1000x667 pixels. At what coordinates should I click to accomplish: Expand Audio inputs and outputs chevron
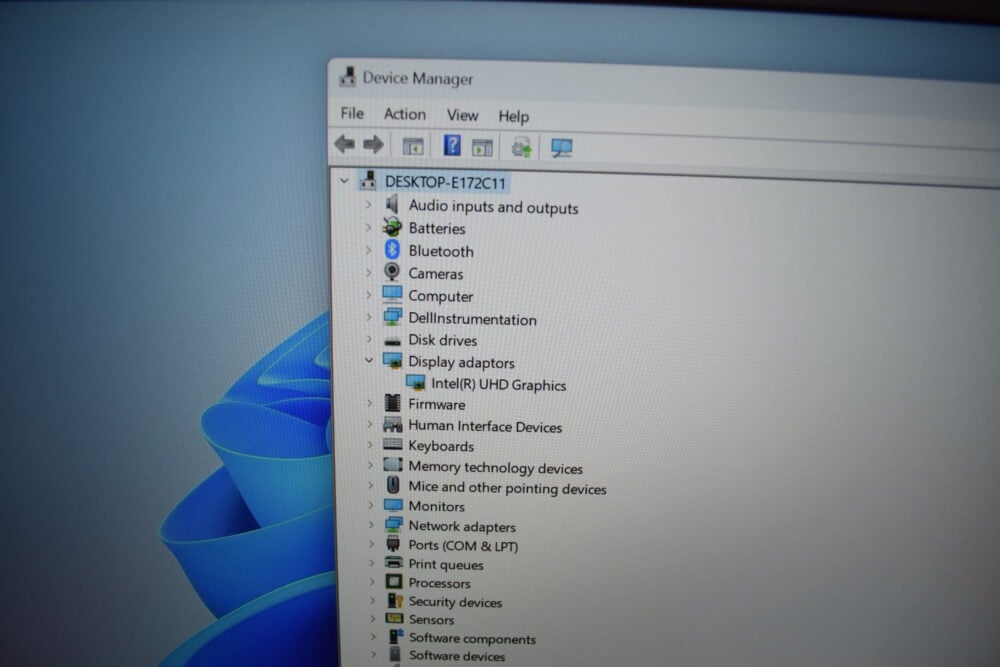368,205
